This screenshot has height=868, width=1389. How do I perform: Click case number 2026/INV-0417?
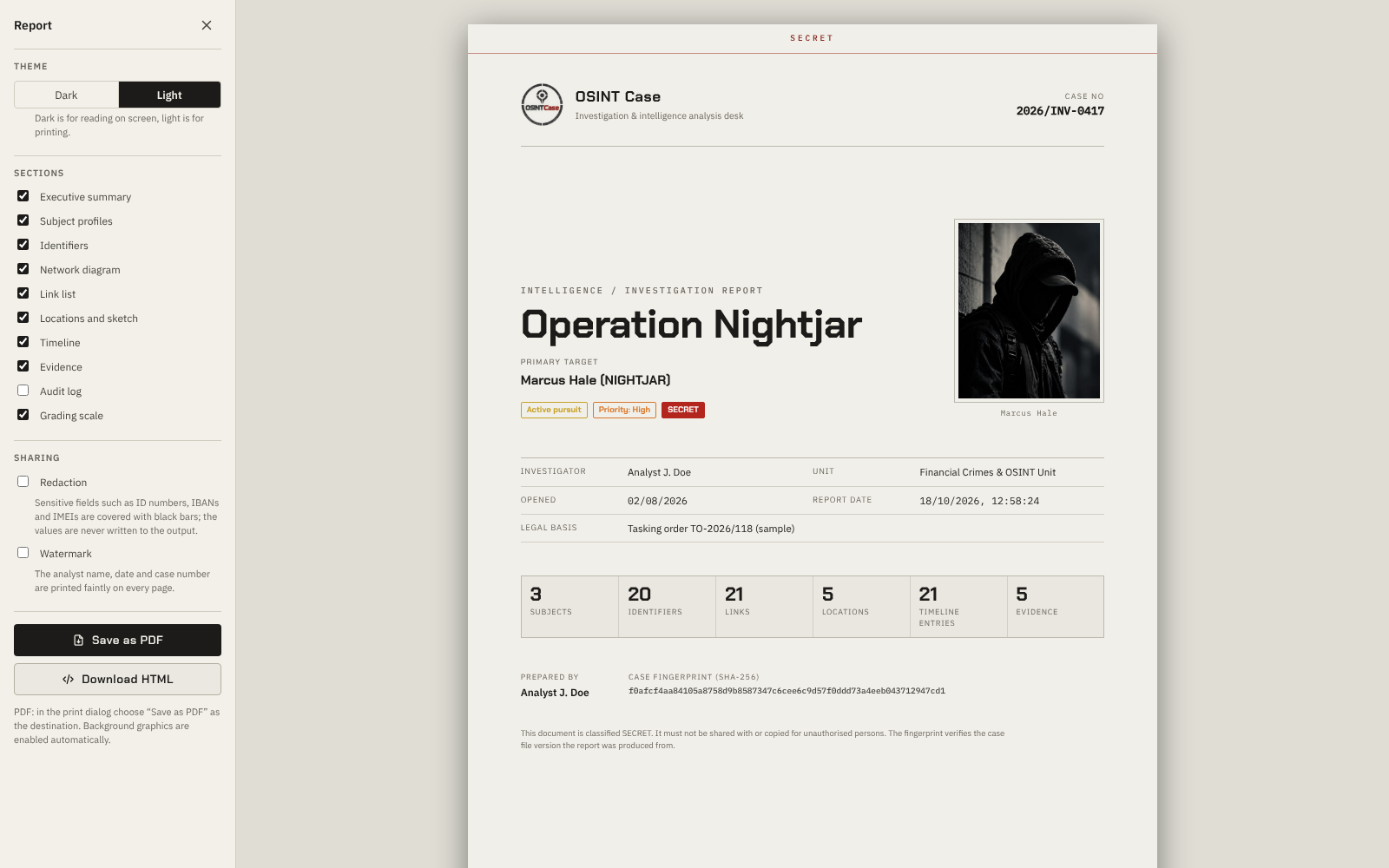coord(1060,111)
